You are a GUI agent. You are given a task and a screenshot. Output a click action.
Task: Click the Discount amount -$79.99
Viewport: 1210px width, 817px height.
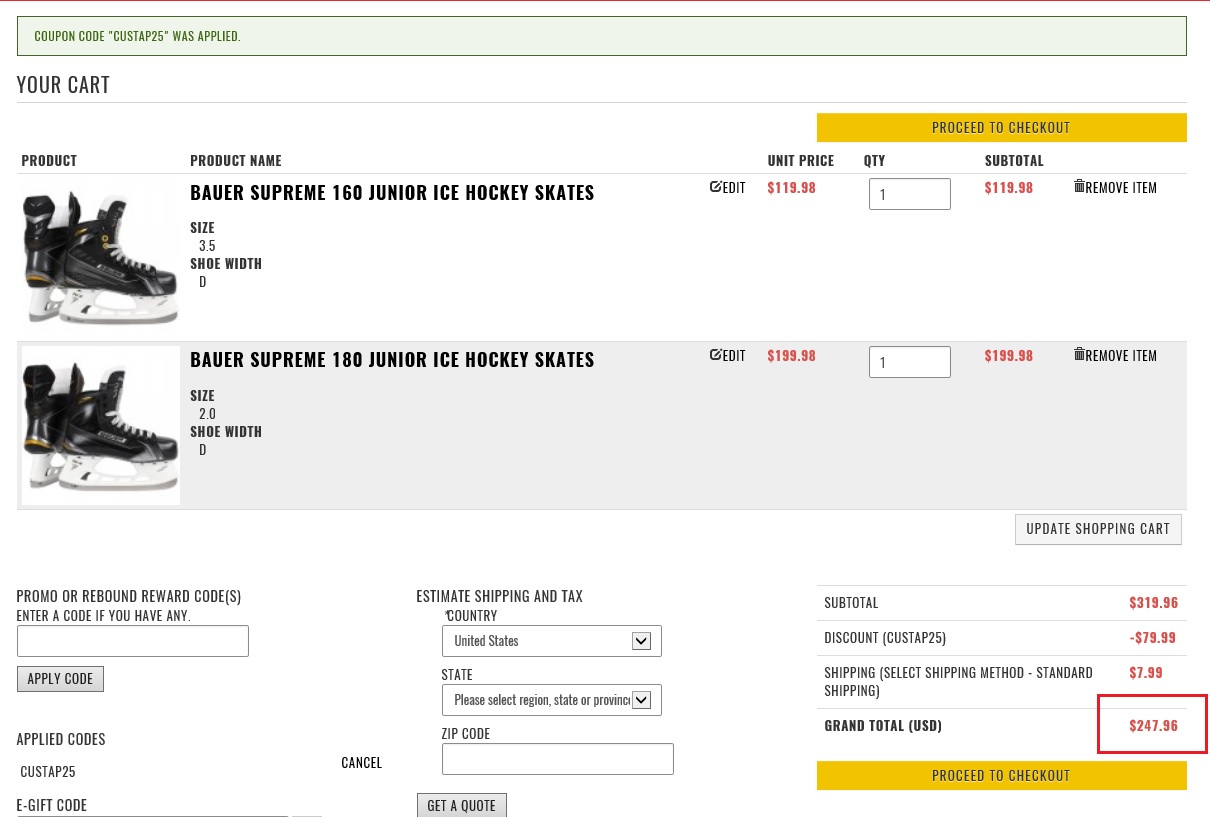tap(1153, 638)
